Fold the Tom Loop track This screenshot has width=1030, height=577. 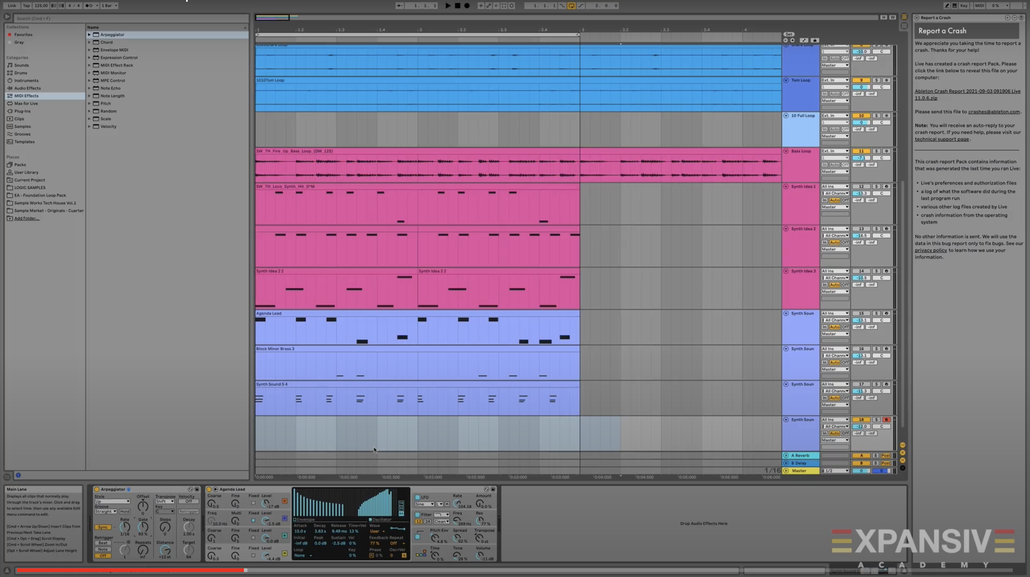[786, 80]
